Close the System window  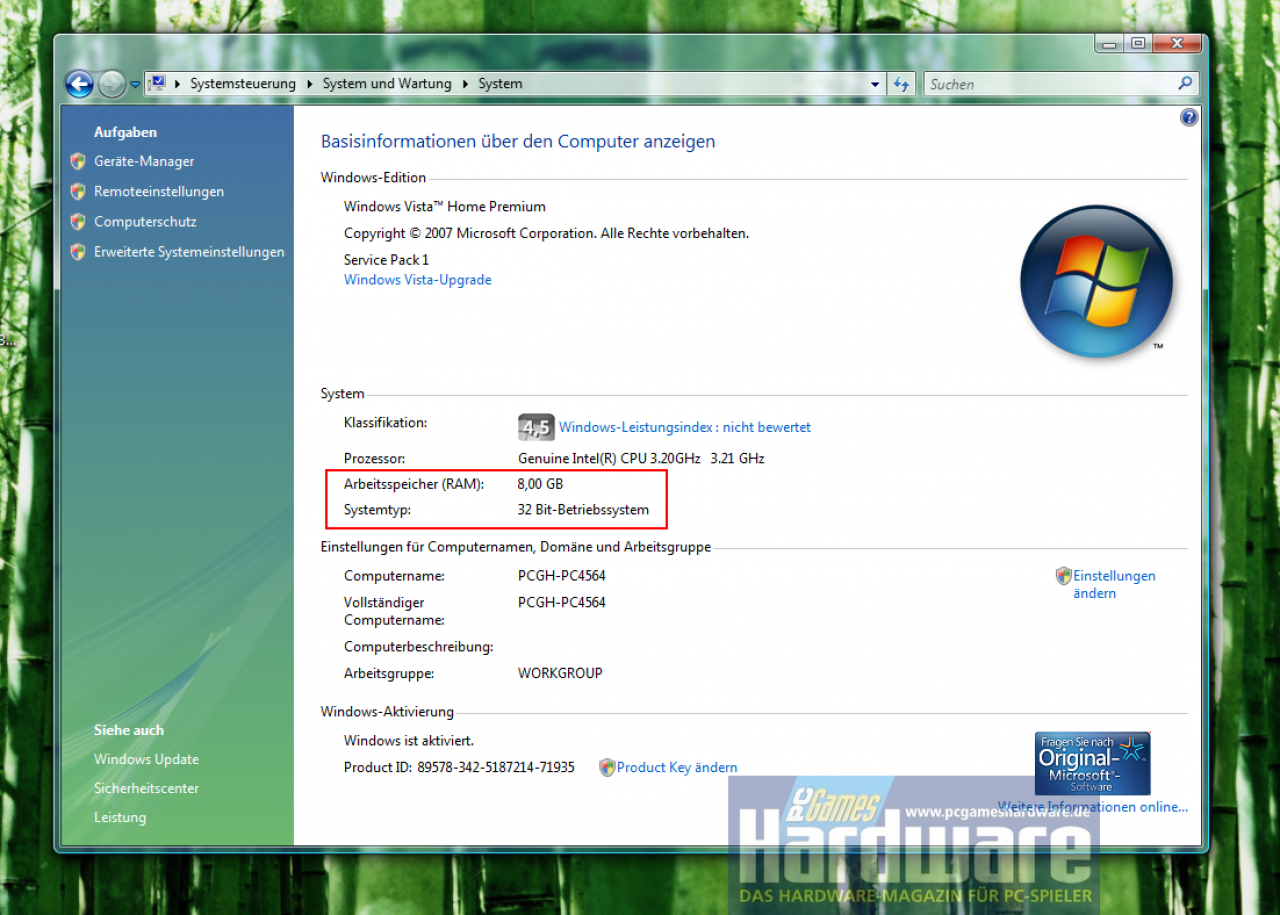tap(1176, 43)
